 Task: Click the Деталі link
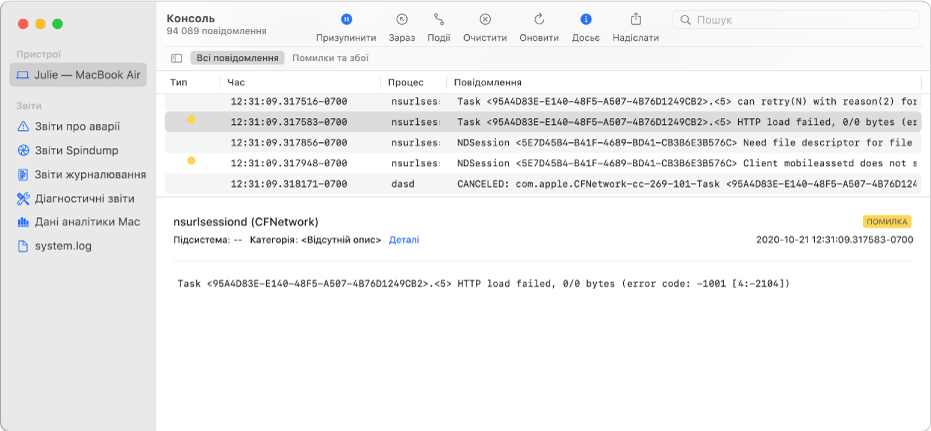[x=404, y=240]
